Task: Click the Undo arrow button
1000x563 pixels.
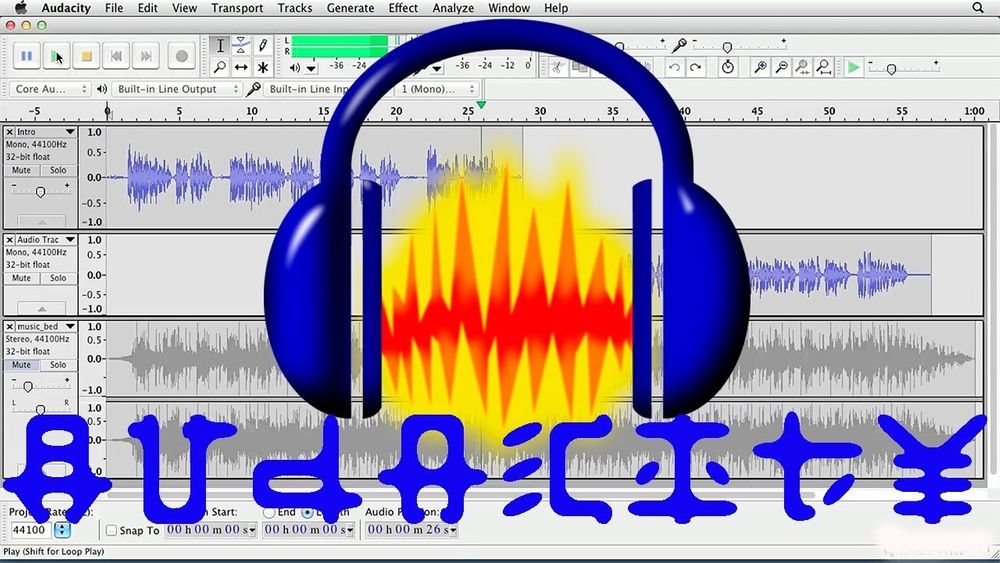Action: 675,68
